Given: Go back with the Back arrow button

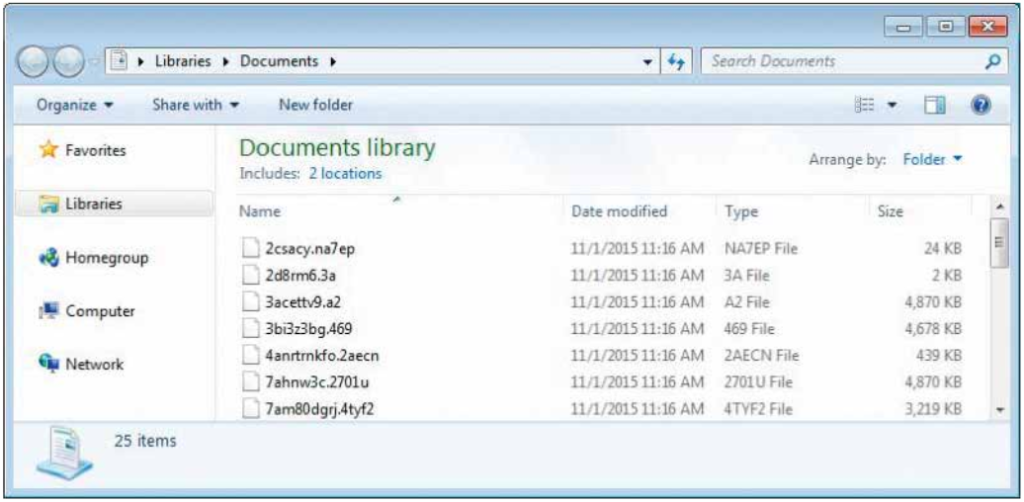Looking at the screenshot, I should (x=31, y=63).
